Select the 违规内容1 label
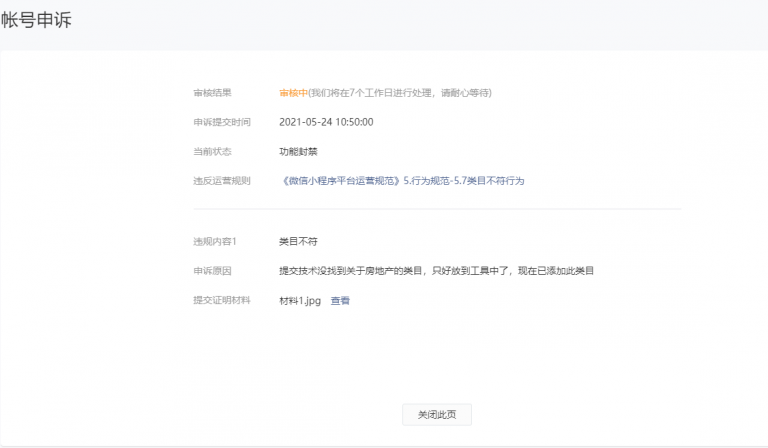The height and width of the screenshot is (448, 768). pos(215,241)
